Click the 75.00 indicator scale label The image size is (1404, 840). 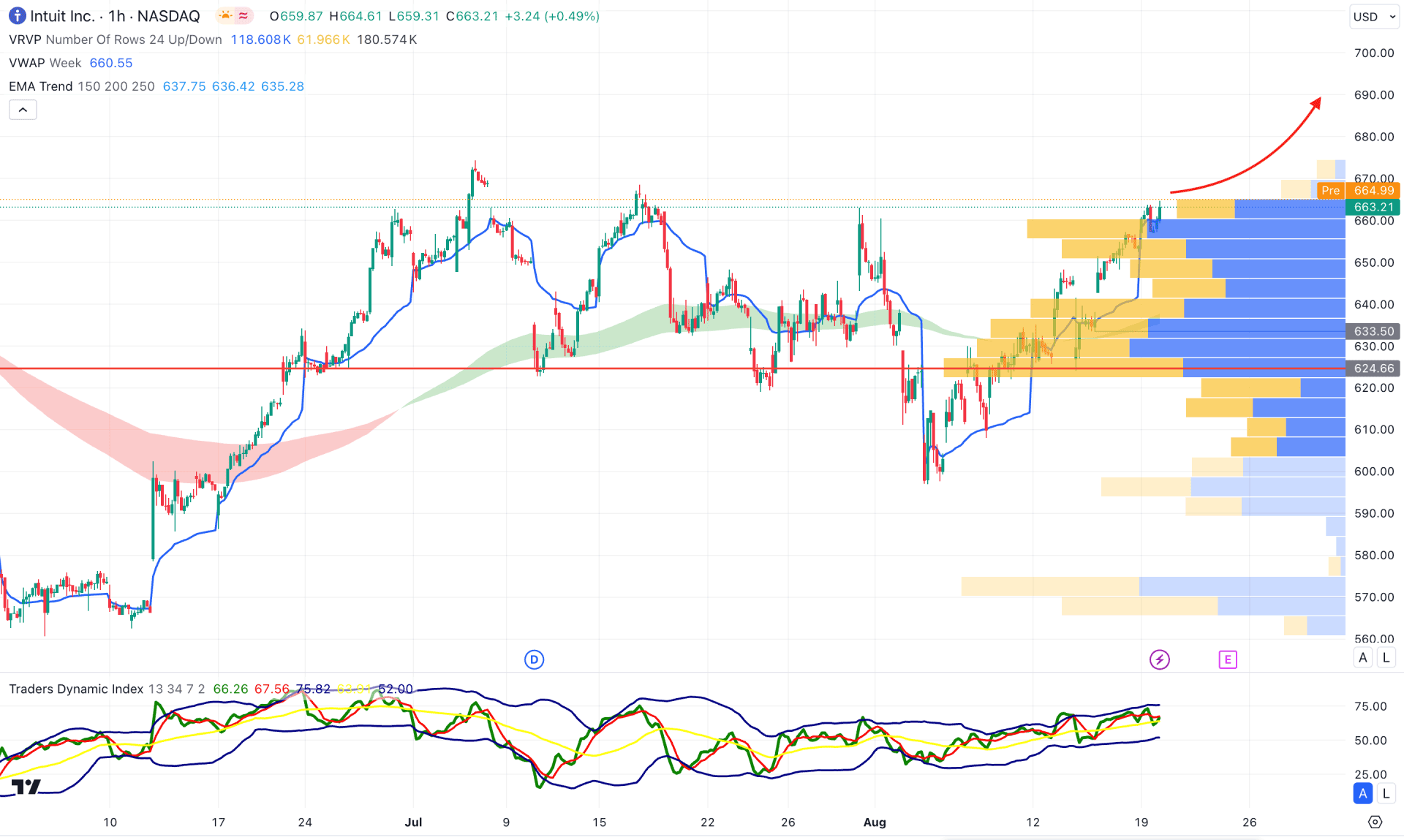coord(1370,706)
